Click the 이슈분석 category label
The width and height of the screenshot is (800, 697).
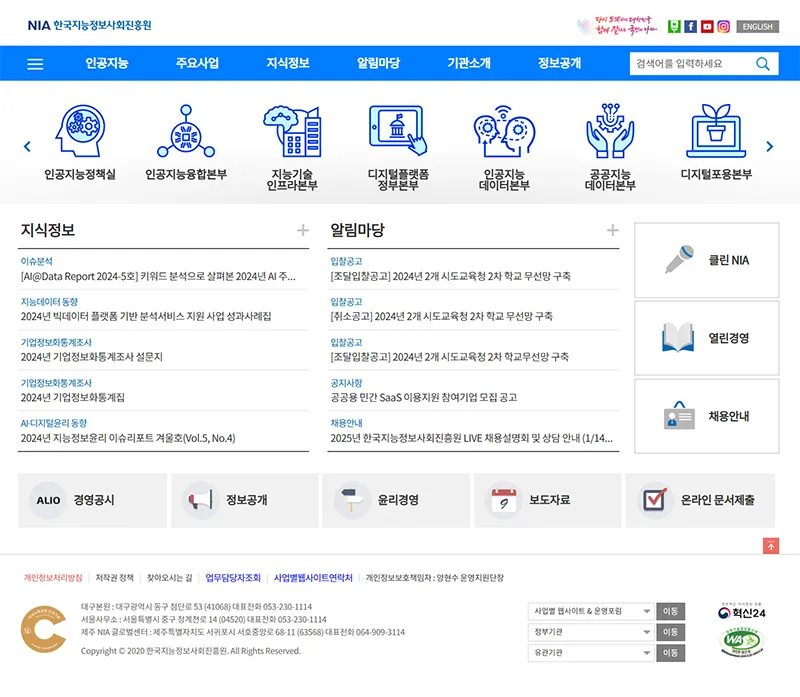(x=37, y=261)
